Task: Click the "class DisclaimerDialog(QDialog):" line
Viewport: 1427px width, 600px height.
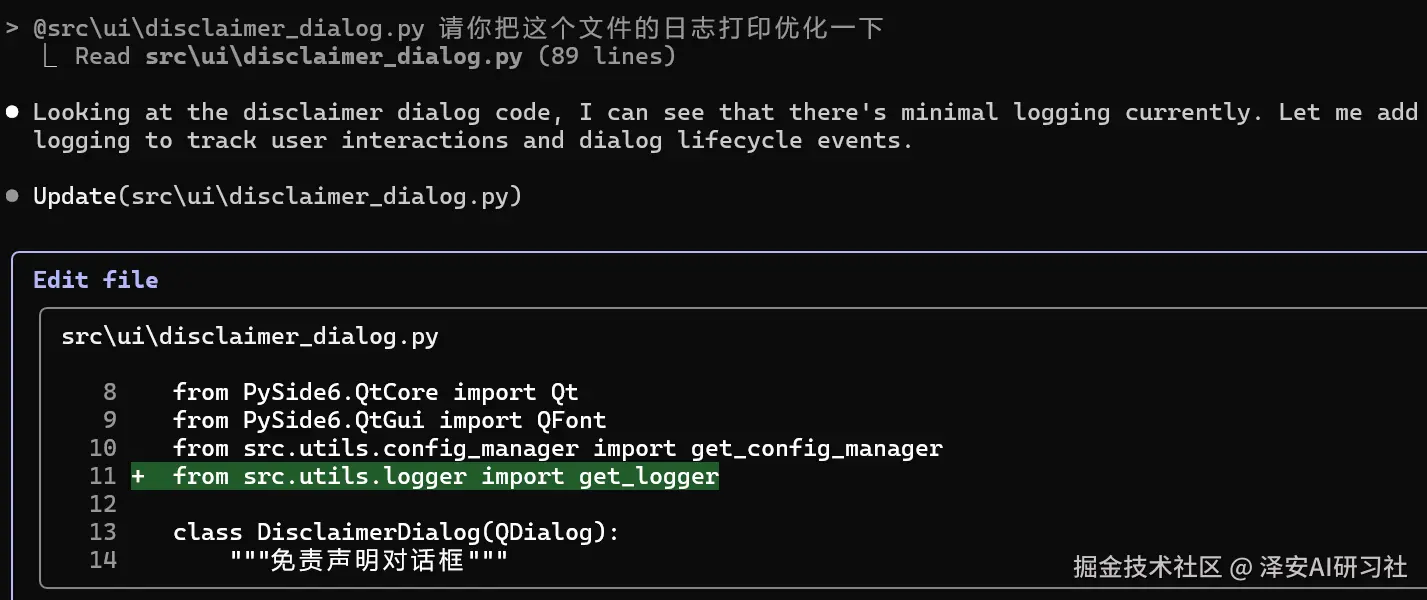Action: tap(397, 532)
